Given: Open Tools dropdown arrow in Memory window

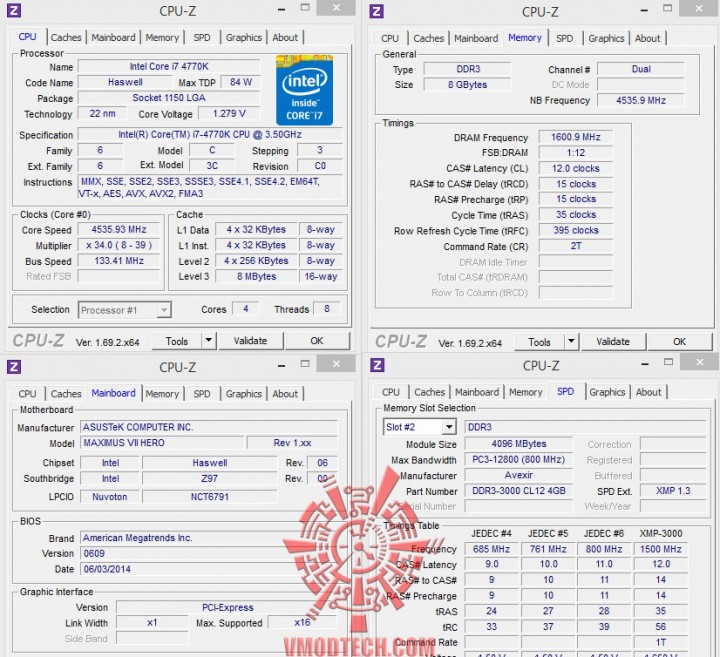Looking at the screenshot, I should 571,341.
